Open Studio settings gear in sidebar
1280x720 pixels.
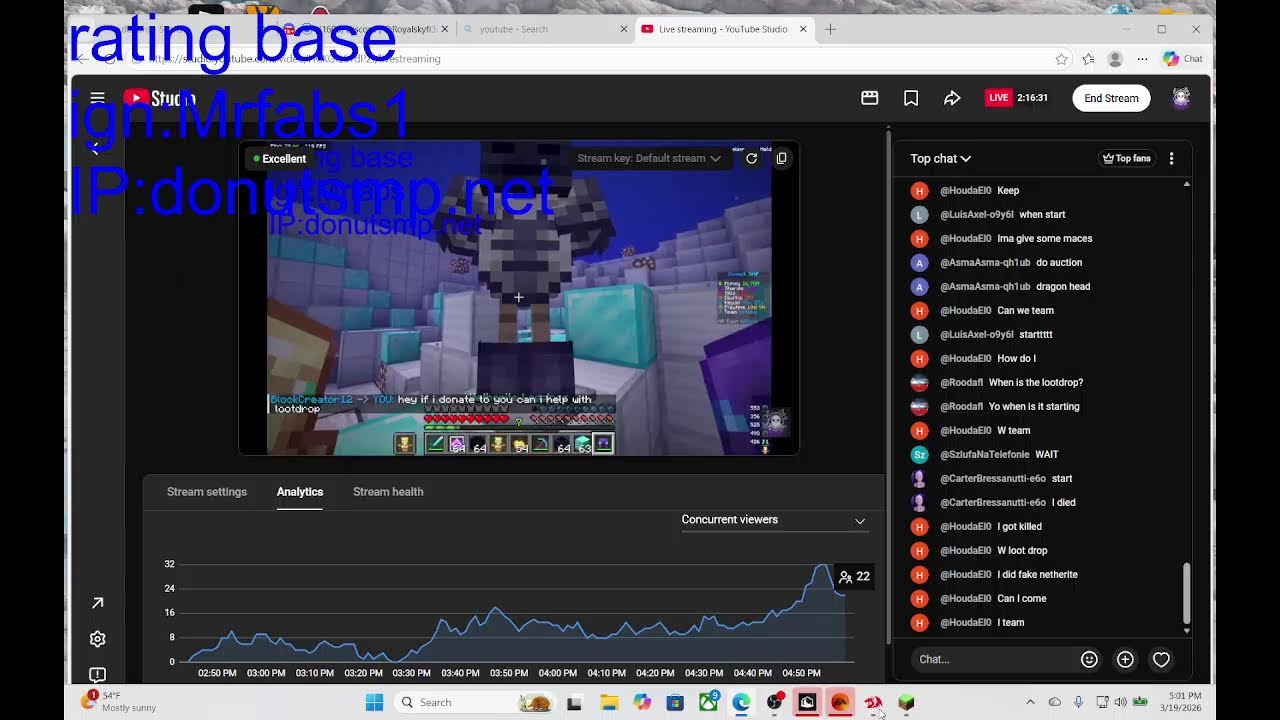tap(97, 639)
